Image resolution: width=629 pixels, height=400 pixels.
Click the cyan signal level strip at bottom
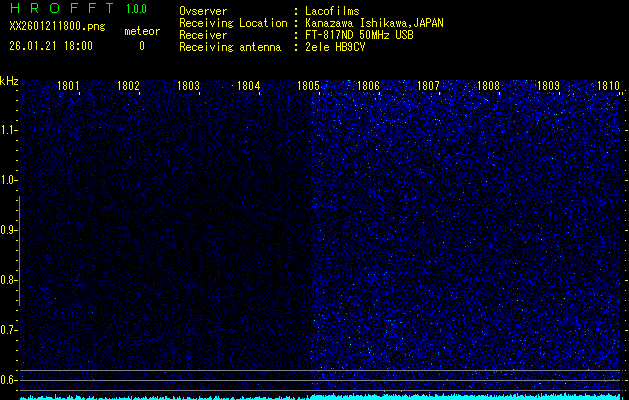pyautogui.click(x=320, y=396)
